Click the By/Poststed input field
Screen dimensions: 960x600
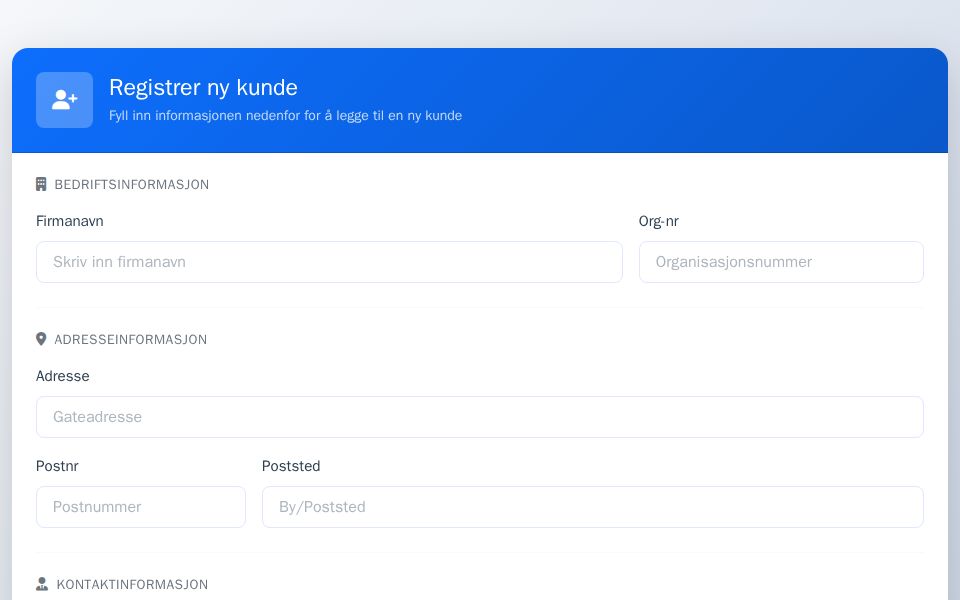[593, 507]
